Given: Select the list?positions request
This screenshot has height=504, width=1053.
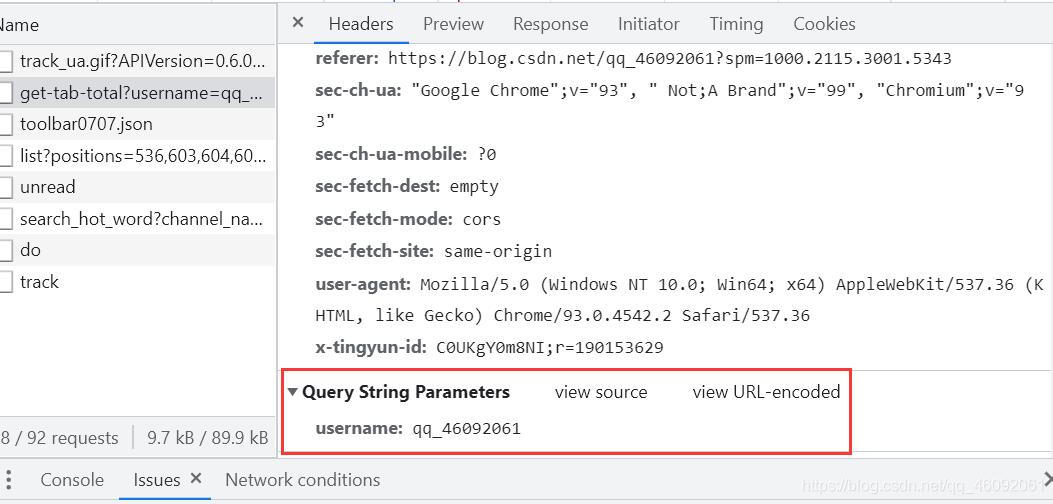Looking at the screenshot, I should (137, 156).
